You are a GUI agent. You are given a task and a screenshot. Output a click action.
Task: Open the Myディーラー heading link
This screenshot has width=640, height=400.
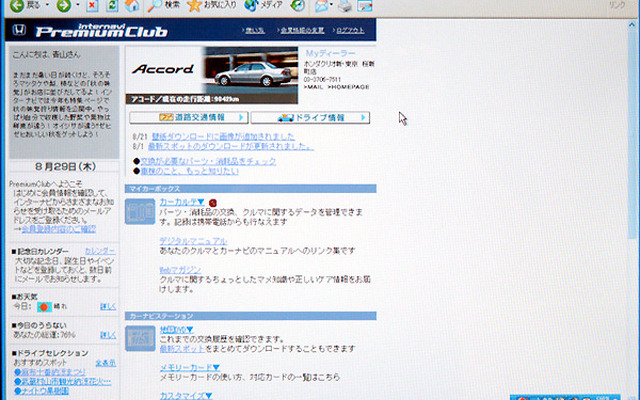click(330, 53)
